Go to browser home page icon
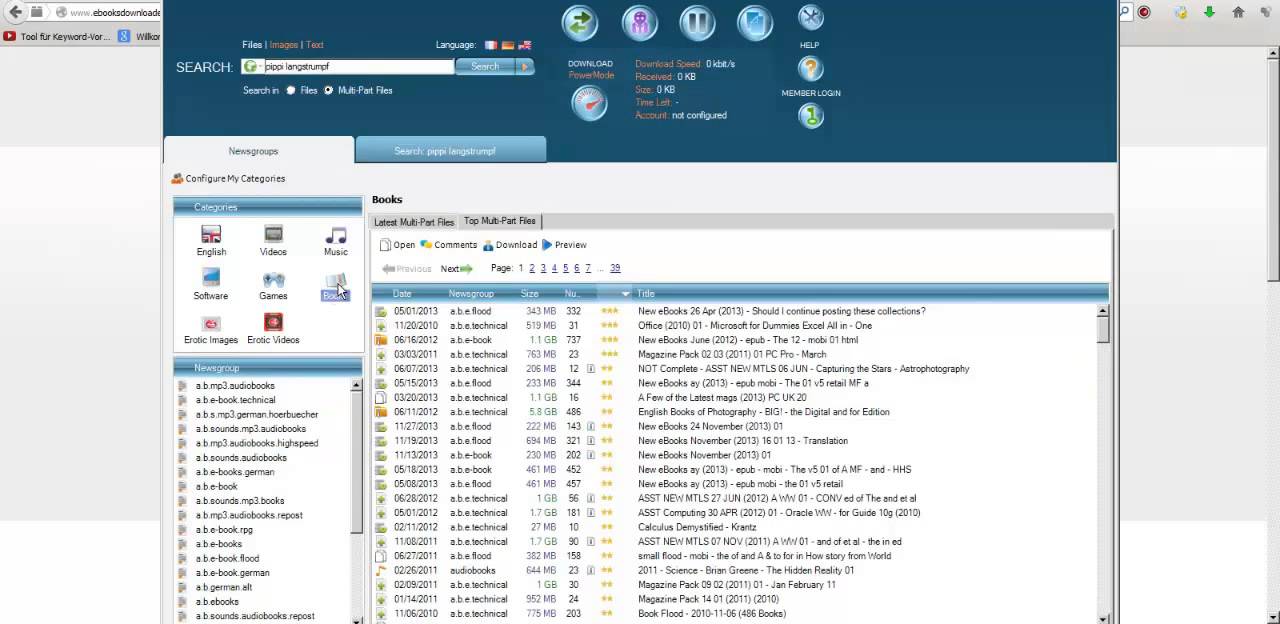The height and width of the screenshot is (624, 1280). pos(1238,12)
